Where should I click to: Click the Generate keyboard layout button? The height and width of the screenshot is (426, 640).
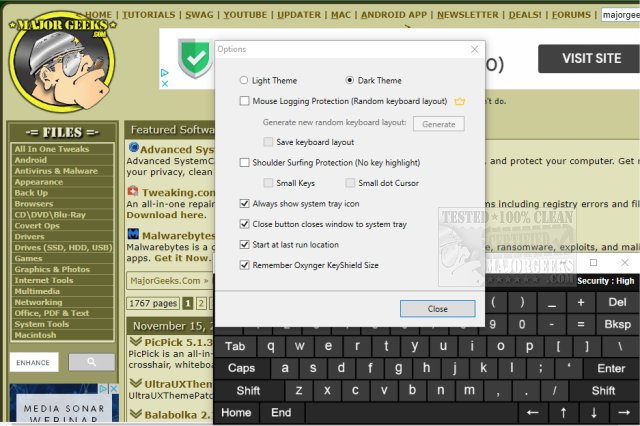[x=438, y=124]
